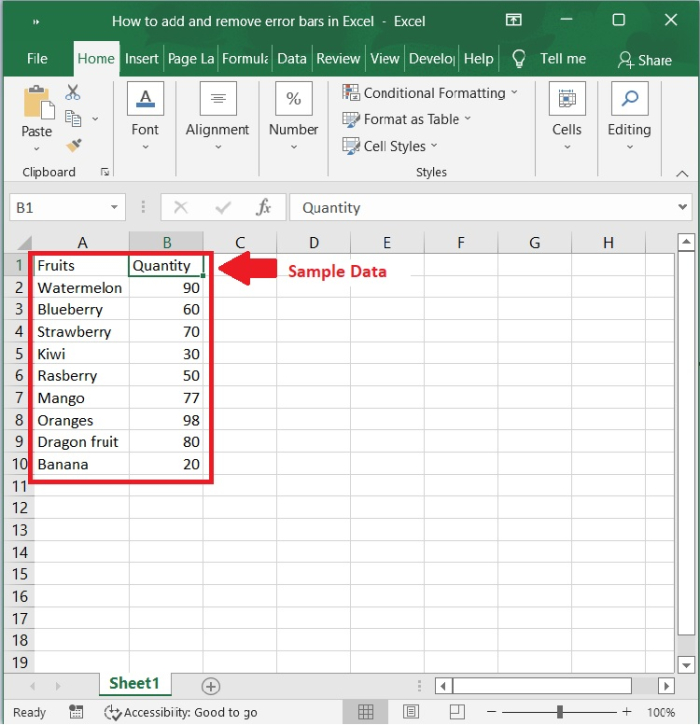Click the Tell me lightbulb icon

(x=519, y=59)
